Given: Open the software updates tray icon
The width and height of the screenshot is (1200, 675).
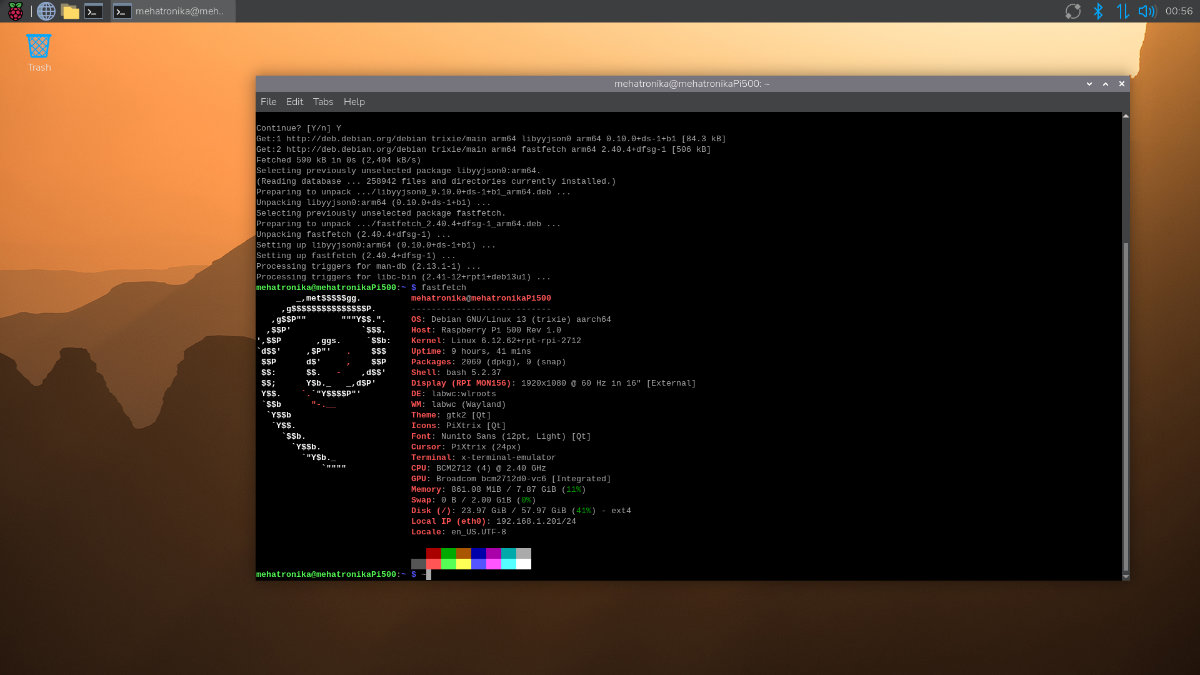Looking at the screenshot, I should [x=1073, y=11].
